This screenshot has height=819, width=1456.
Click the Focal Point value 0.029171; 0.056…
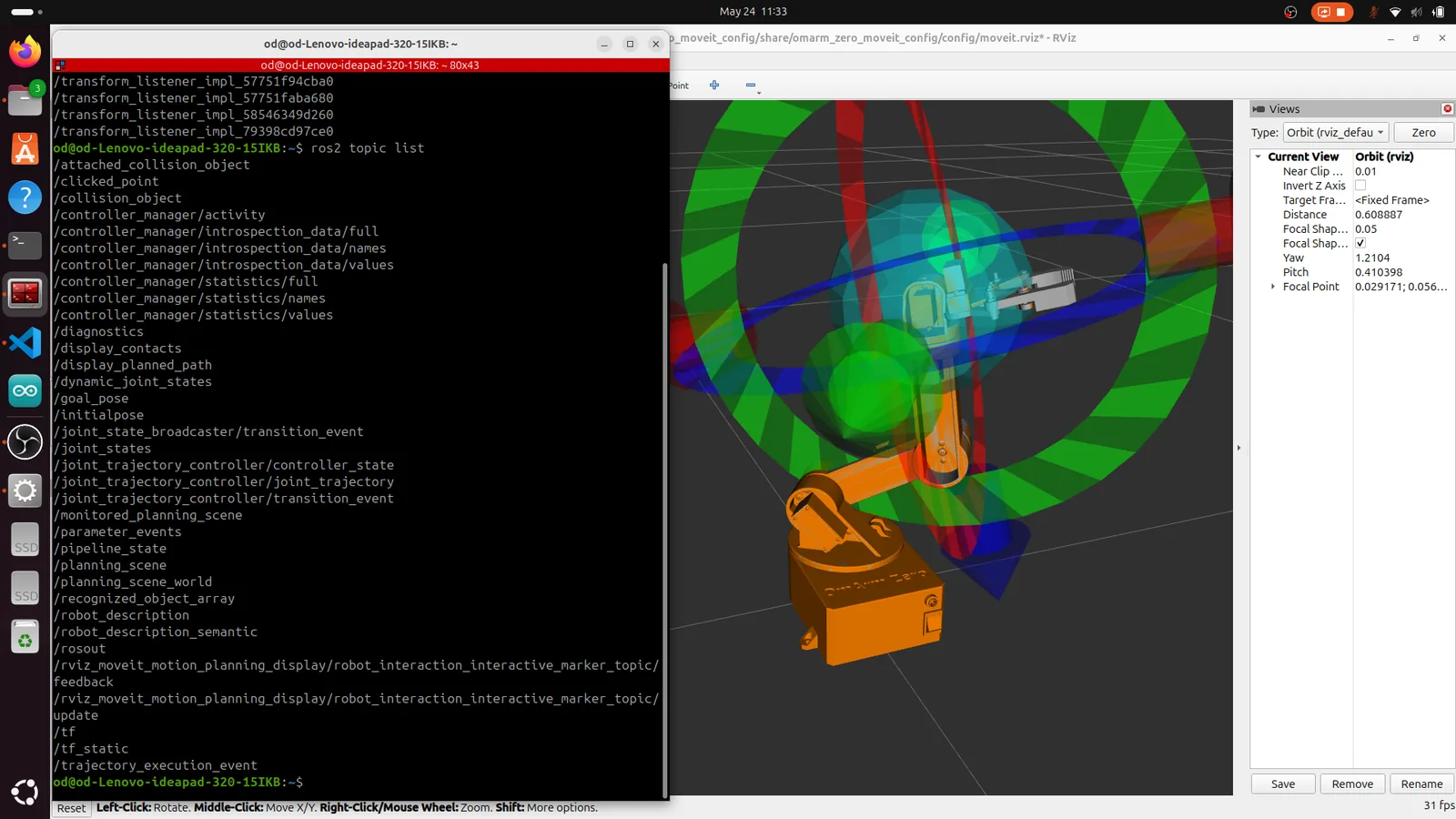pos(1403,287)
